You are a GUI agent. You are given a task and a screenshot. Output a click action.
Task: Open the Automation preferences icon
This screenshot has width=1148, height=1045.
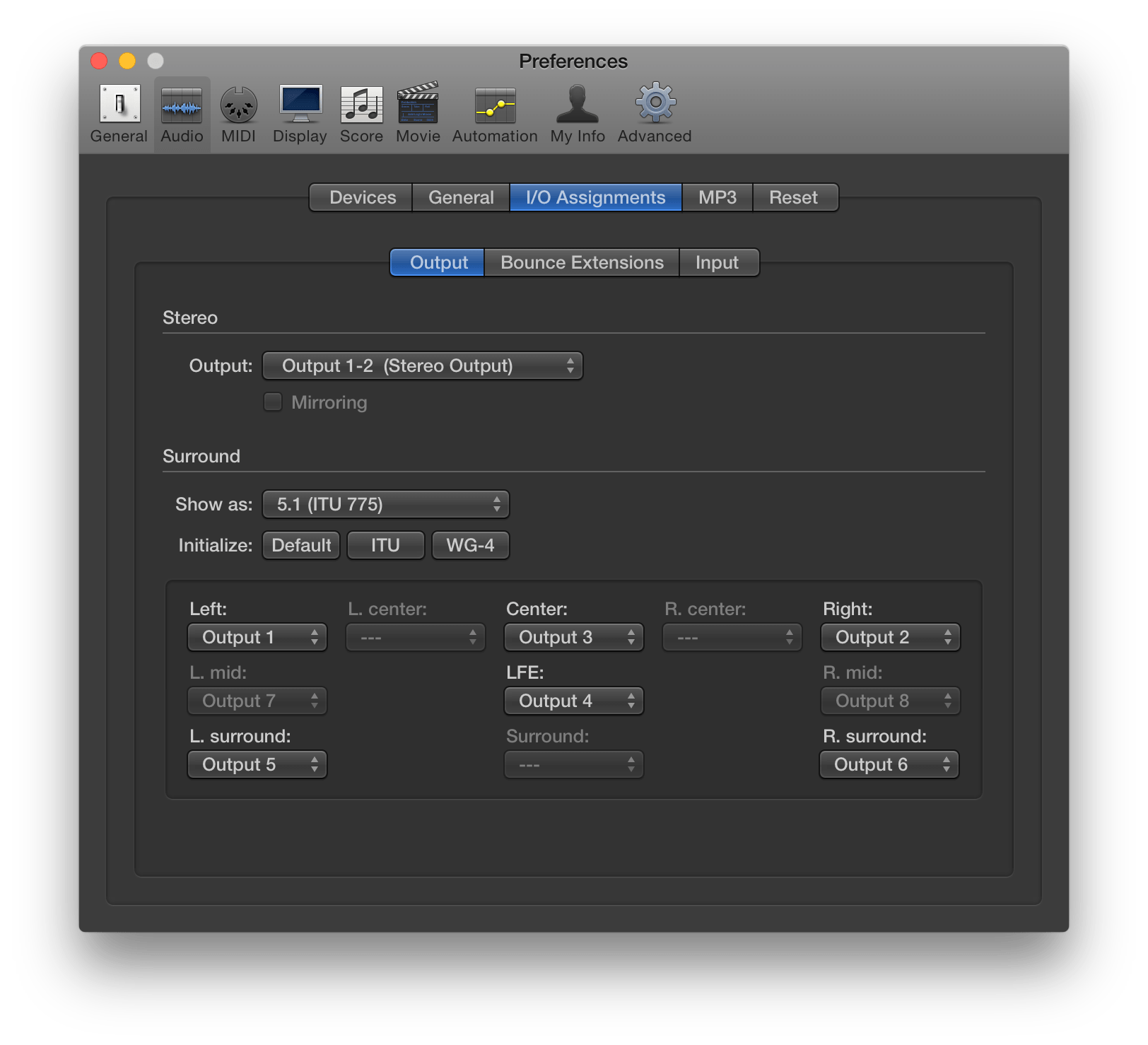click(494, 110)
